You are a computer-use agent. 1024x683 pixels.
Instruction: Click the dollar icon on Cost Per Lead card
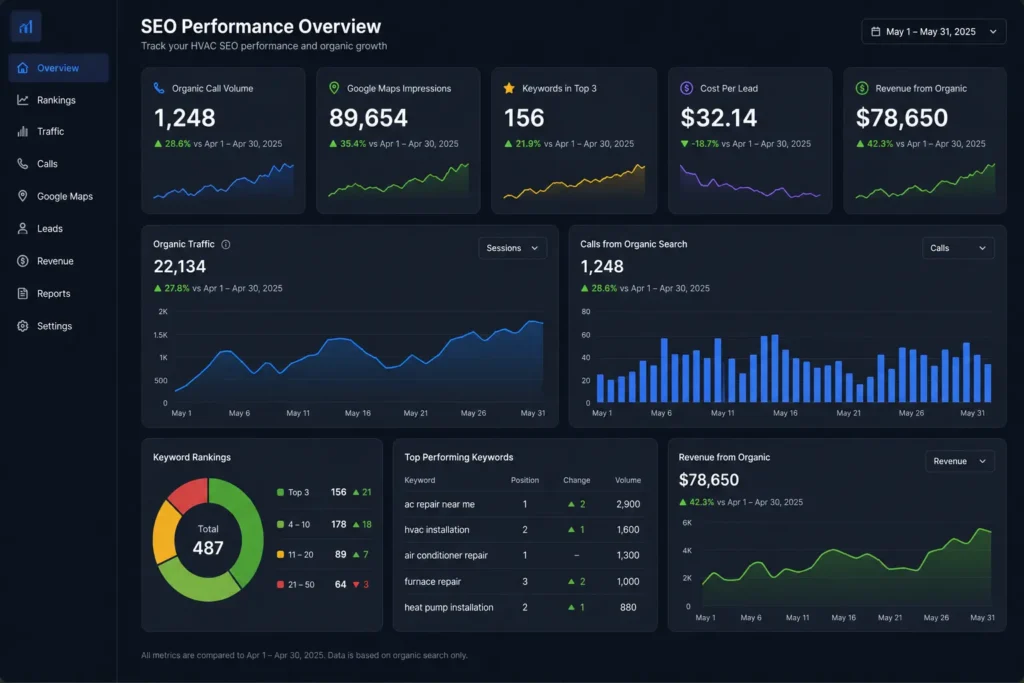coord(686,88)
